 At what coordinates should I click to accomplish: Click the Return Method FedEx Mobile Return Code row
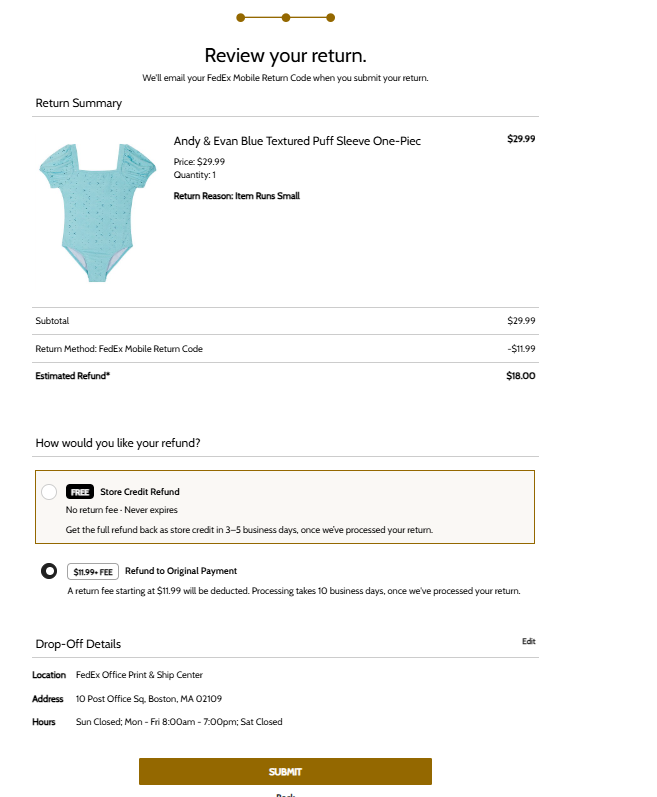point(285,349)
